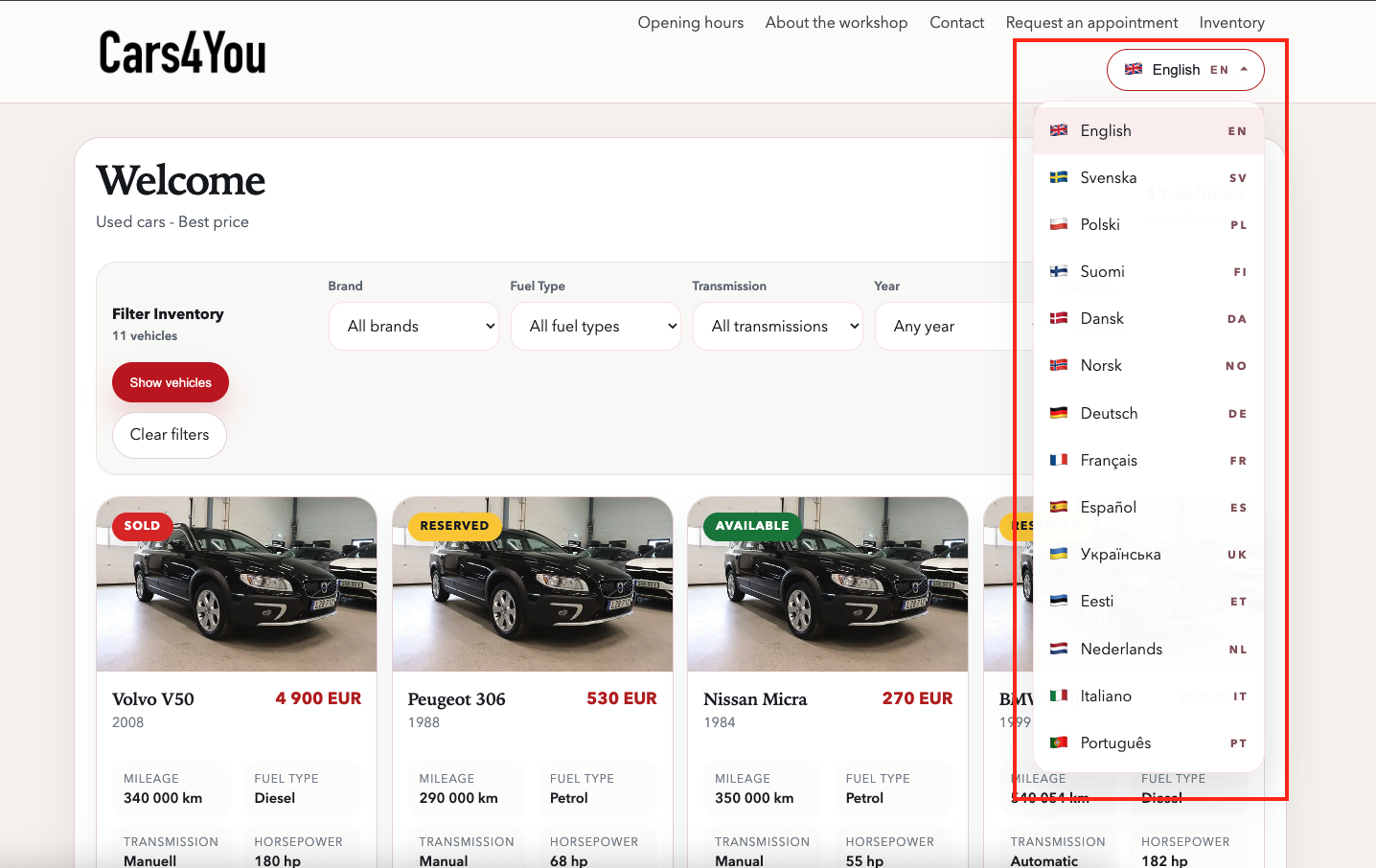Select English option in open language list
1376x868 pixels.
[1149, 130]
